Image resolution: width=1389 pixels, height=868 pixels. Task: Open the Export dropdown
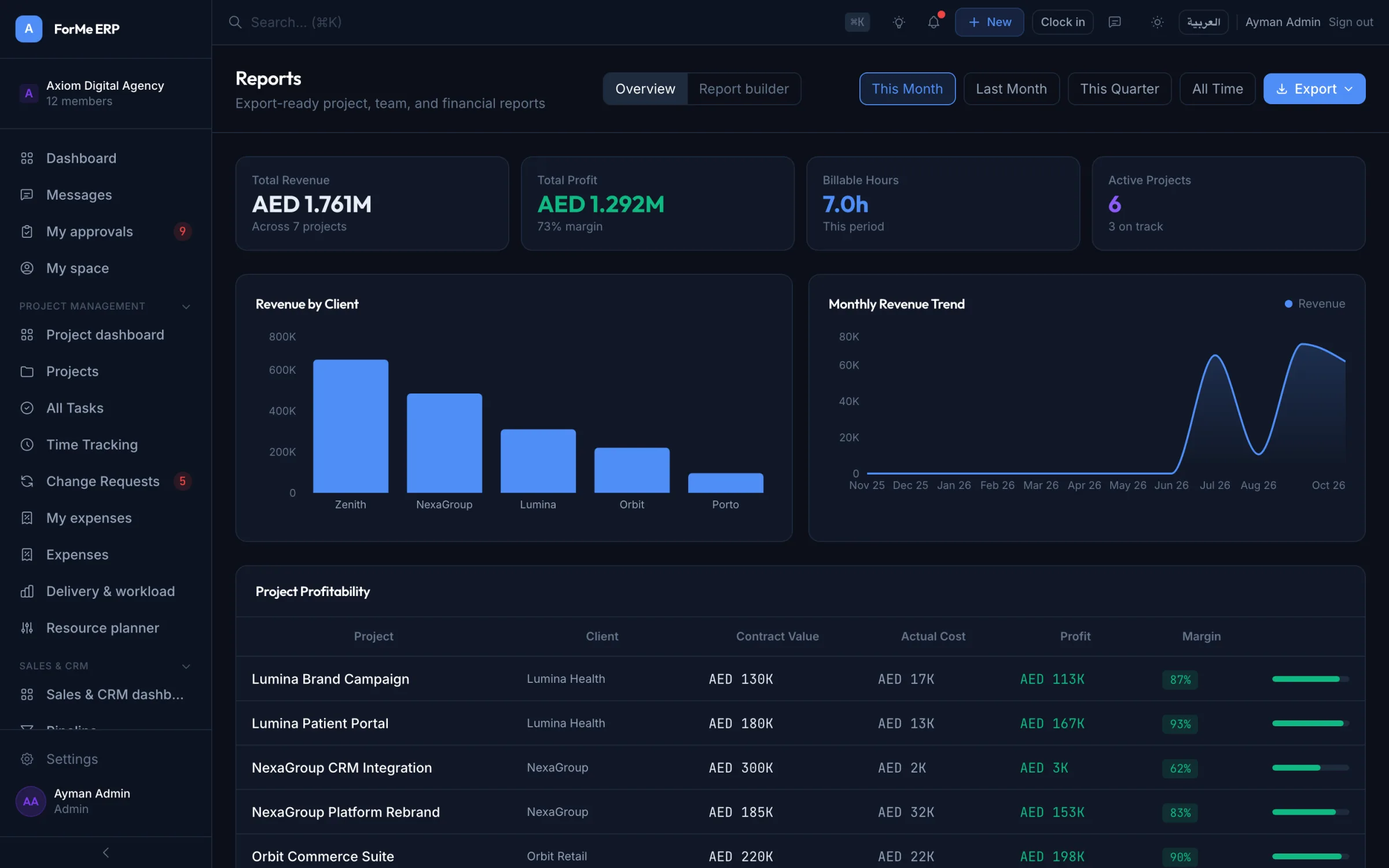[x=1314, y=89]
